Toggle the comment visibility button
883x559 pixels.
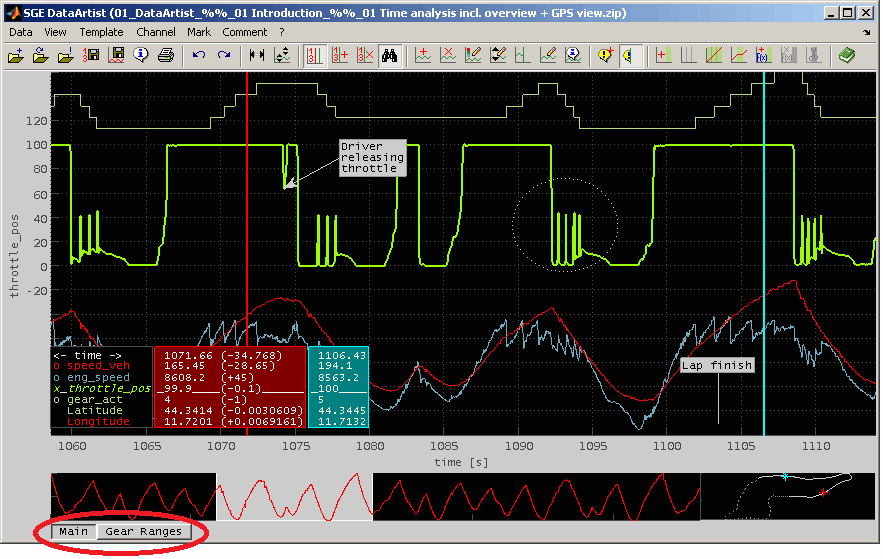pyautogui.click(x=631, y=55)
